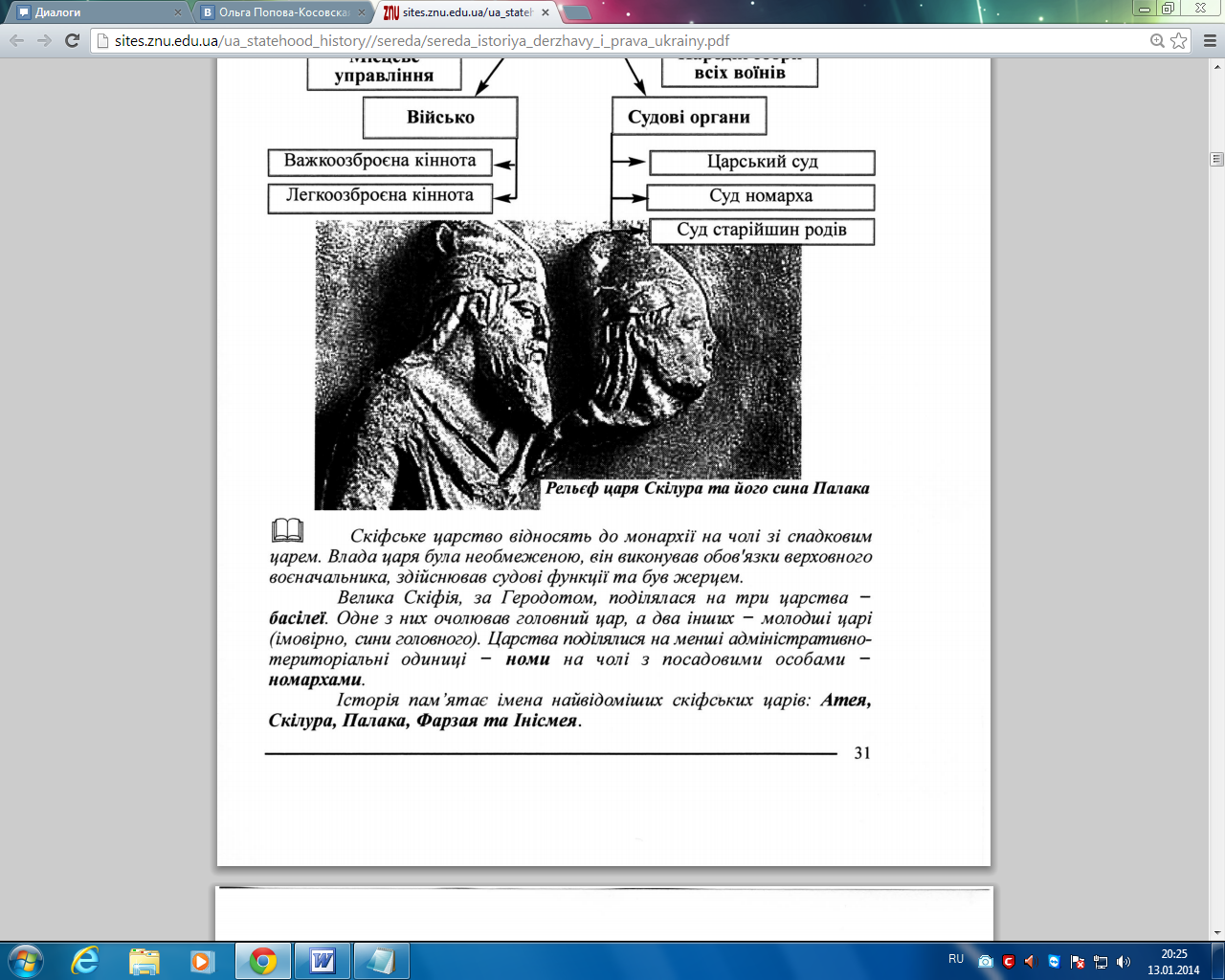Viewport: 1225px width, 980px height.
Task: Bookmark this page with the star icon
Action: (1178, 40)
